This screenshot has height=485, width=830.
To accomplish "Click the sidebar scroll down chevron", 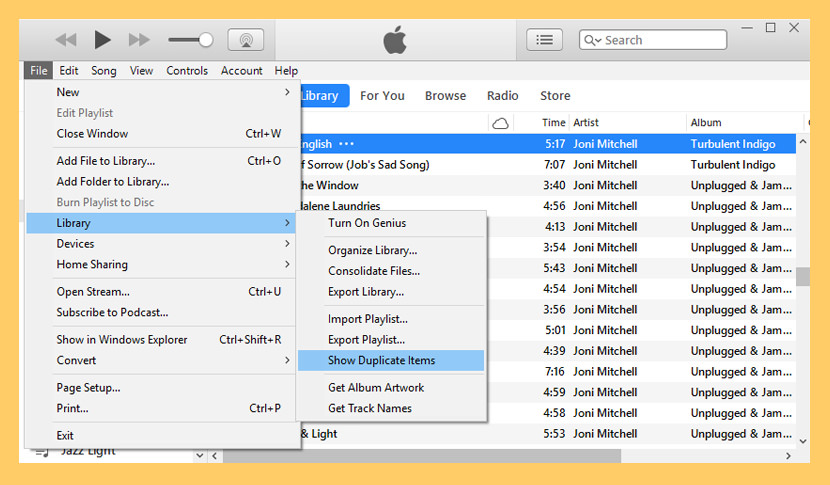I will [x=200, y=455].
